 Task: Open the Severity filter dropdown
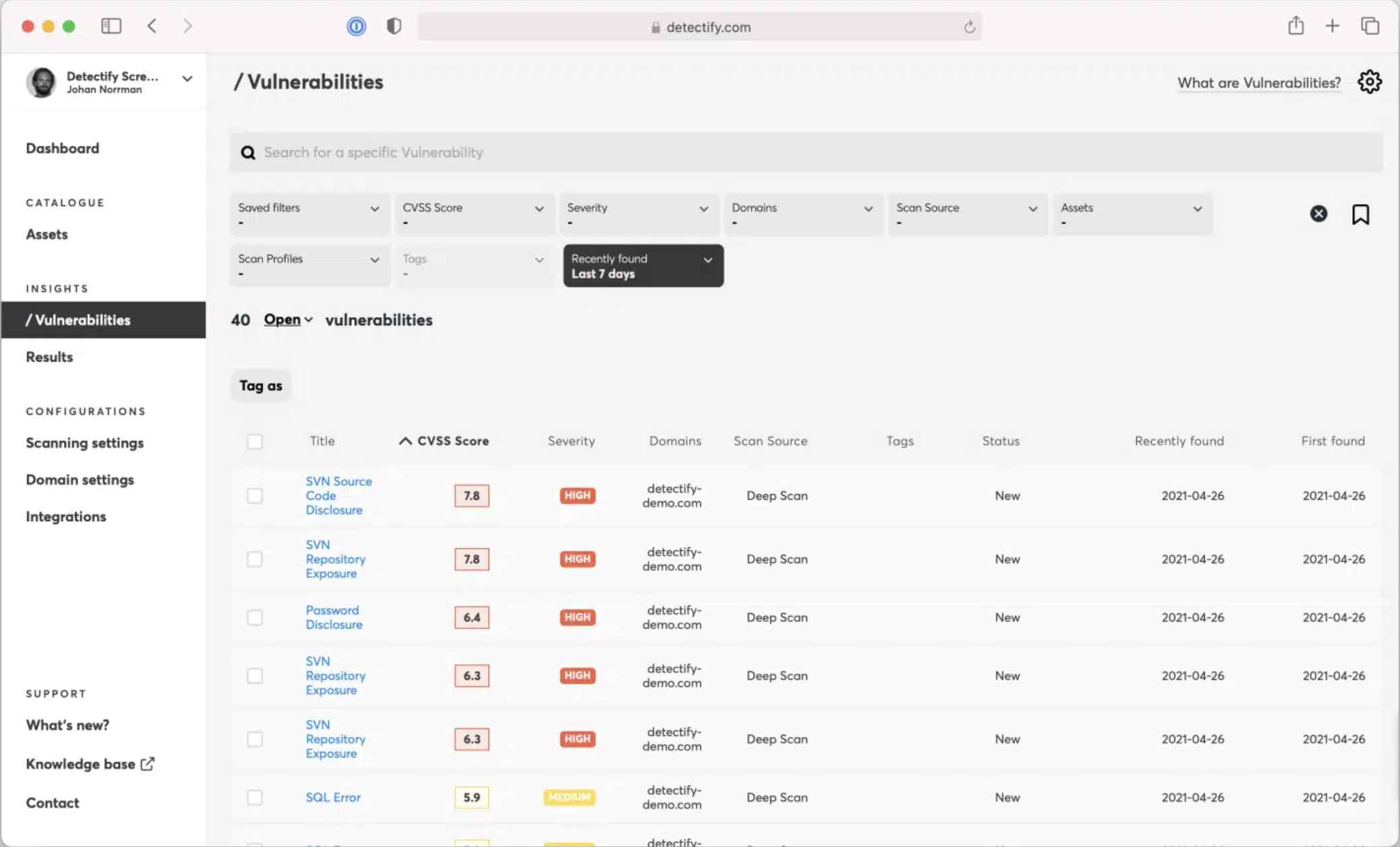[x=638, y=214]
